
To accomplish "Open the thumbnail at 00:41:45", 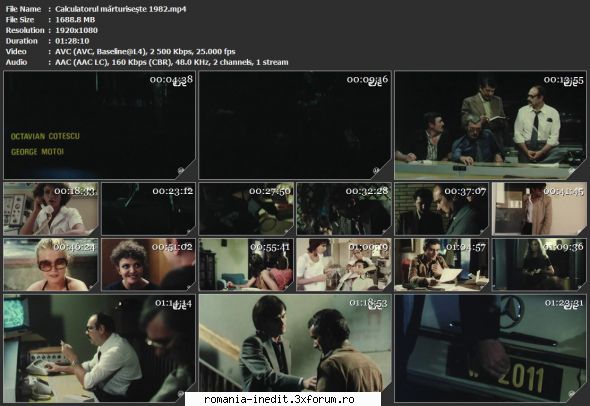I will click(539, 209).
